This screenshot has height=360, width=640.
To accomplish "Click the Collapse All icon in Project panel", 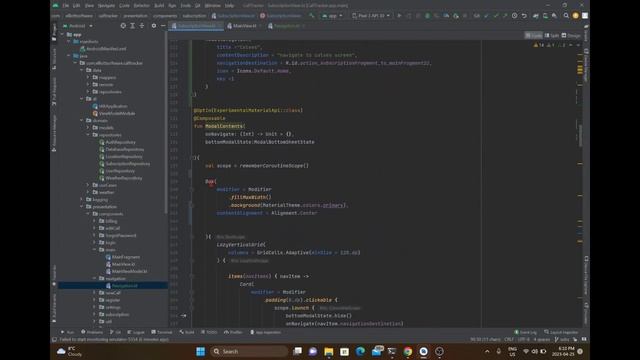I will click(142, 26).
